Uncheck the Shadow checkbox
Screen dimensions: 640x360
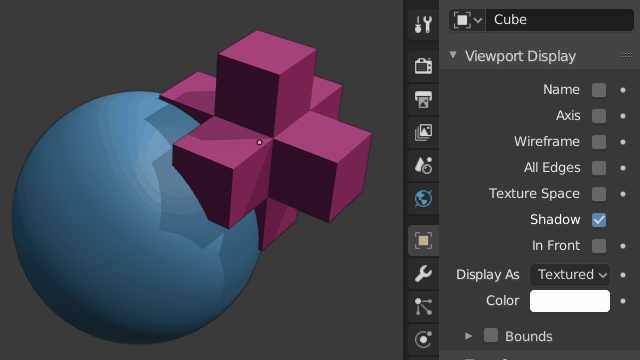[599, 220]
